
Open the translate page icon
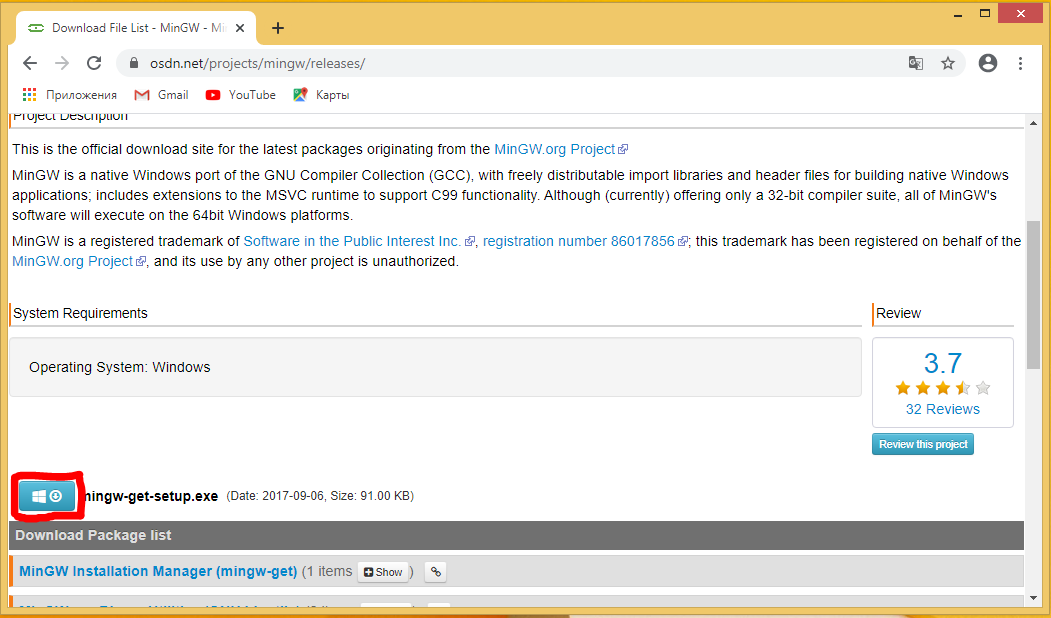916,63
